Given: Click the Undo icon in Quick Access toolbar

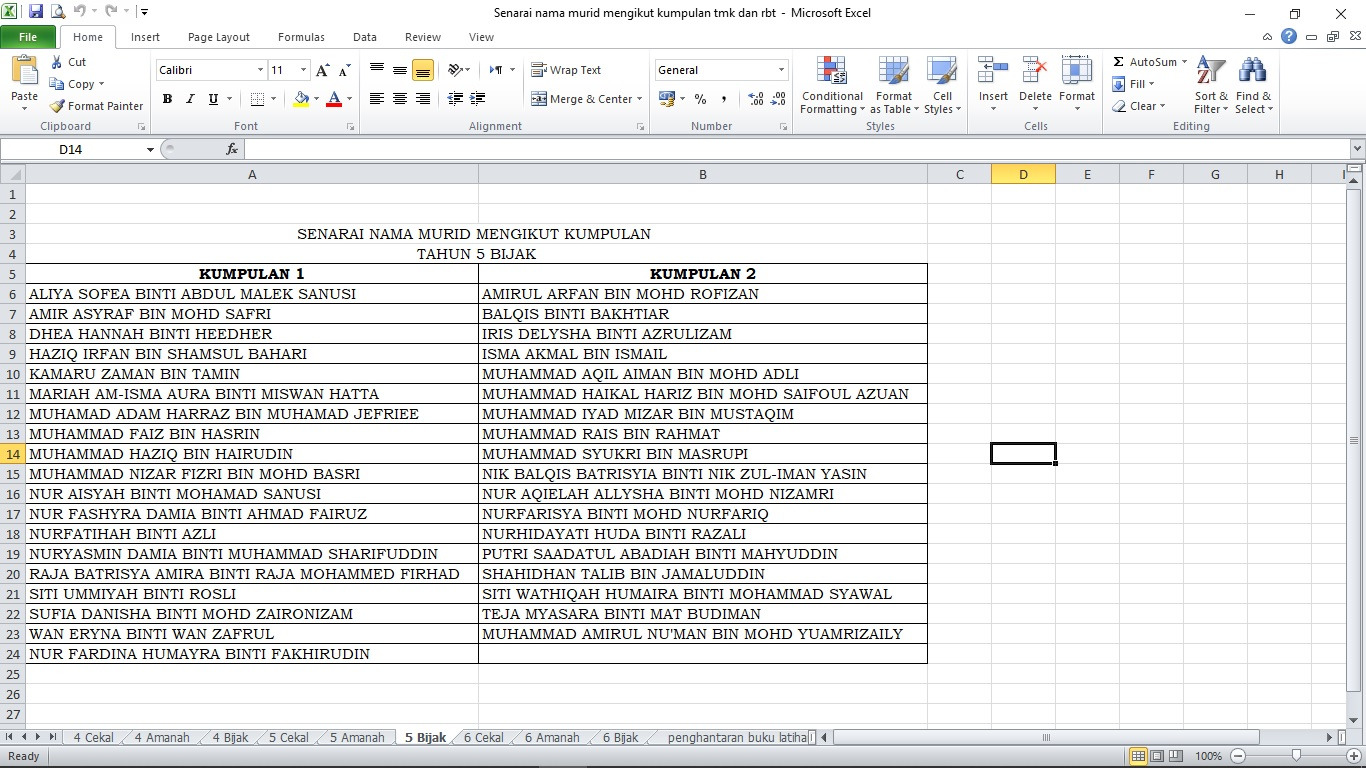Looking at the screenshot, I should tap(79, 13).
